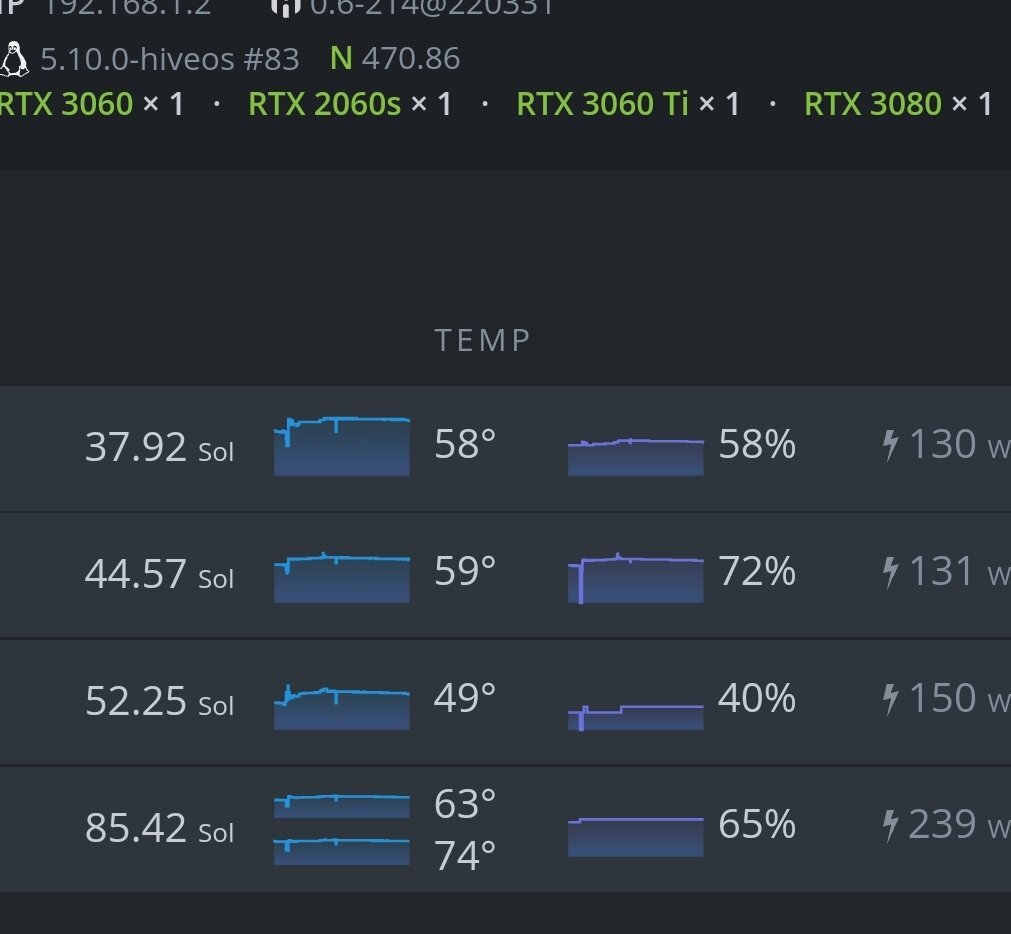Click the 63° core temperature reading
The height and width of the screenshot is (934, 1011).
click(465, 804)
